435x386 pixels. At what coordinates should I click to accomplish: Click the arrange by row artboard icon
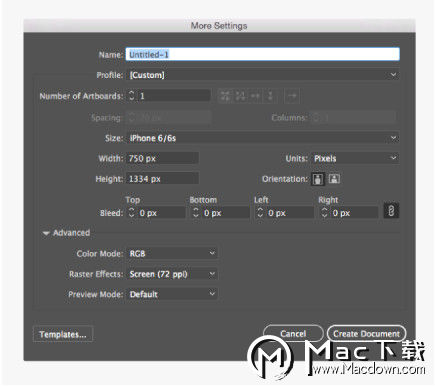[x=255, y=96]
